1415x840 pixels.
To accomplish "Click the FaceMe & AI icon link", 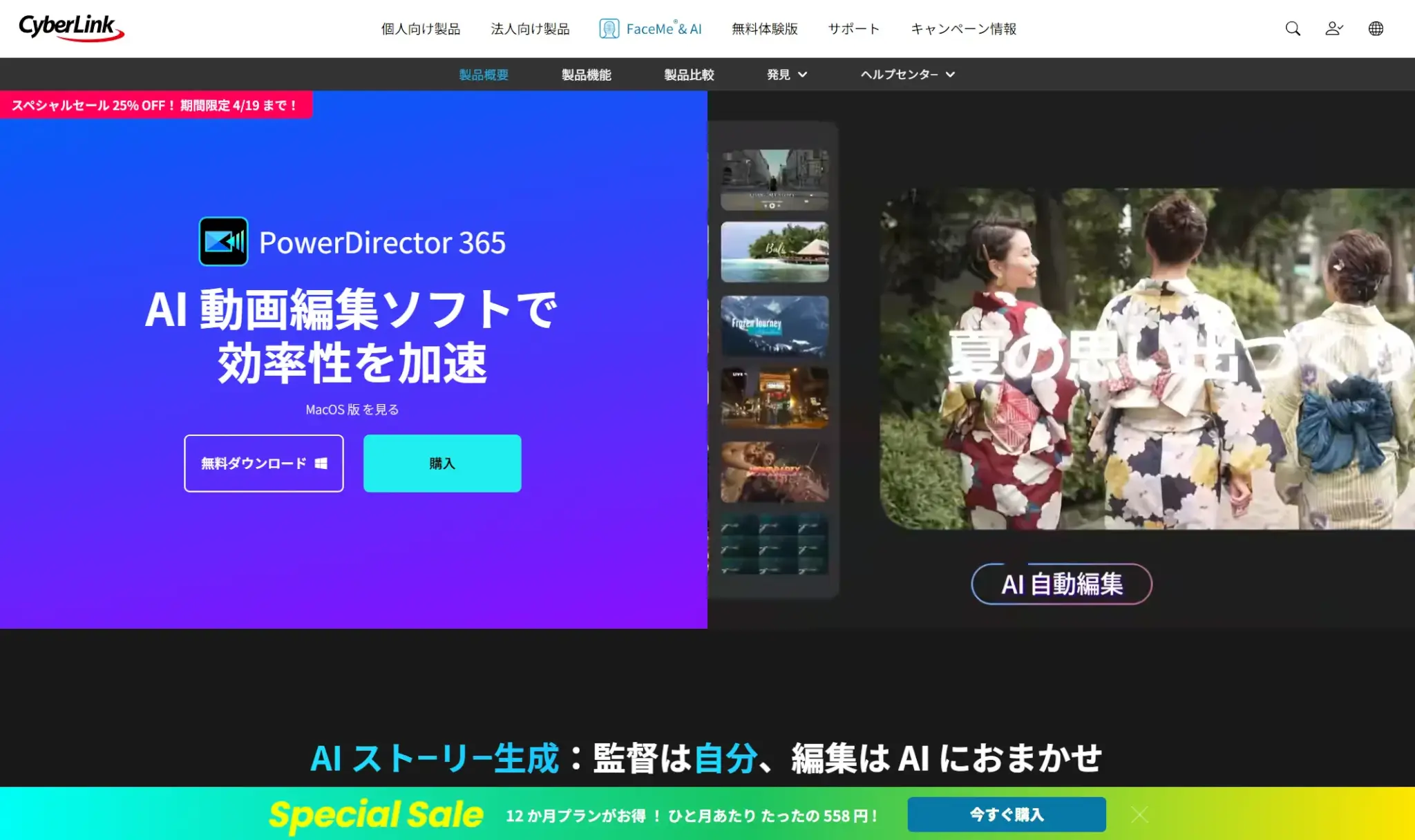I will coord(609,28).
